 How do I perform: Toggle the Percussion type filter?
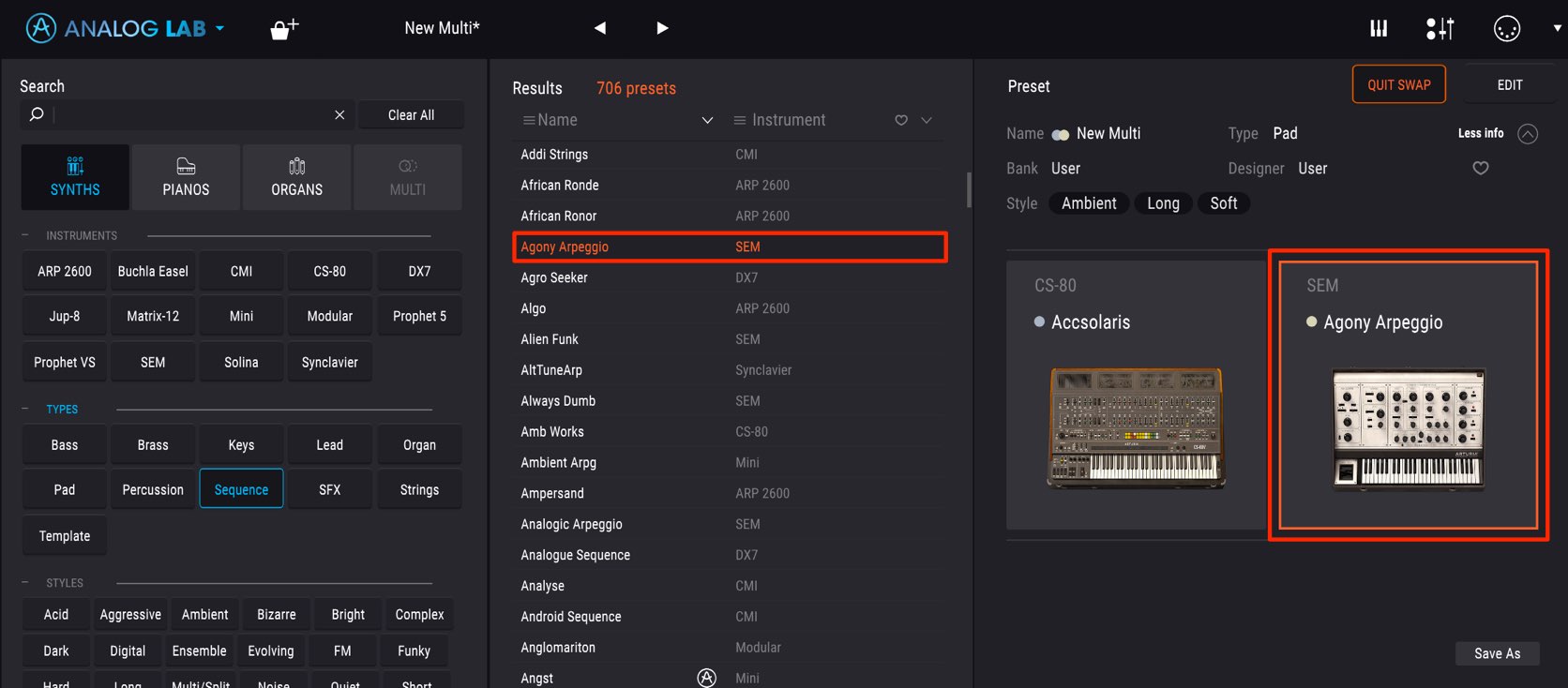(x=153, y=488)
